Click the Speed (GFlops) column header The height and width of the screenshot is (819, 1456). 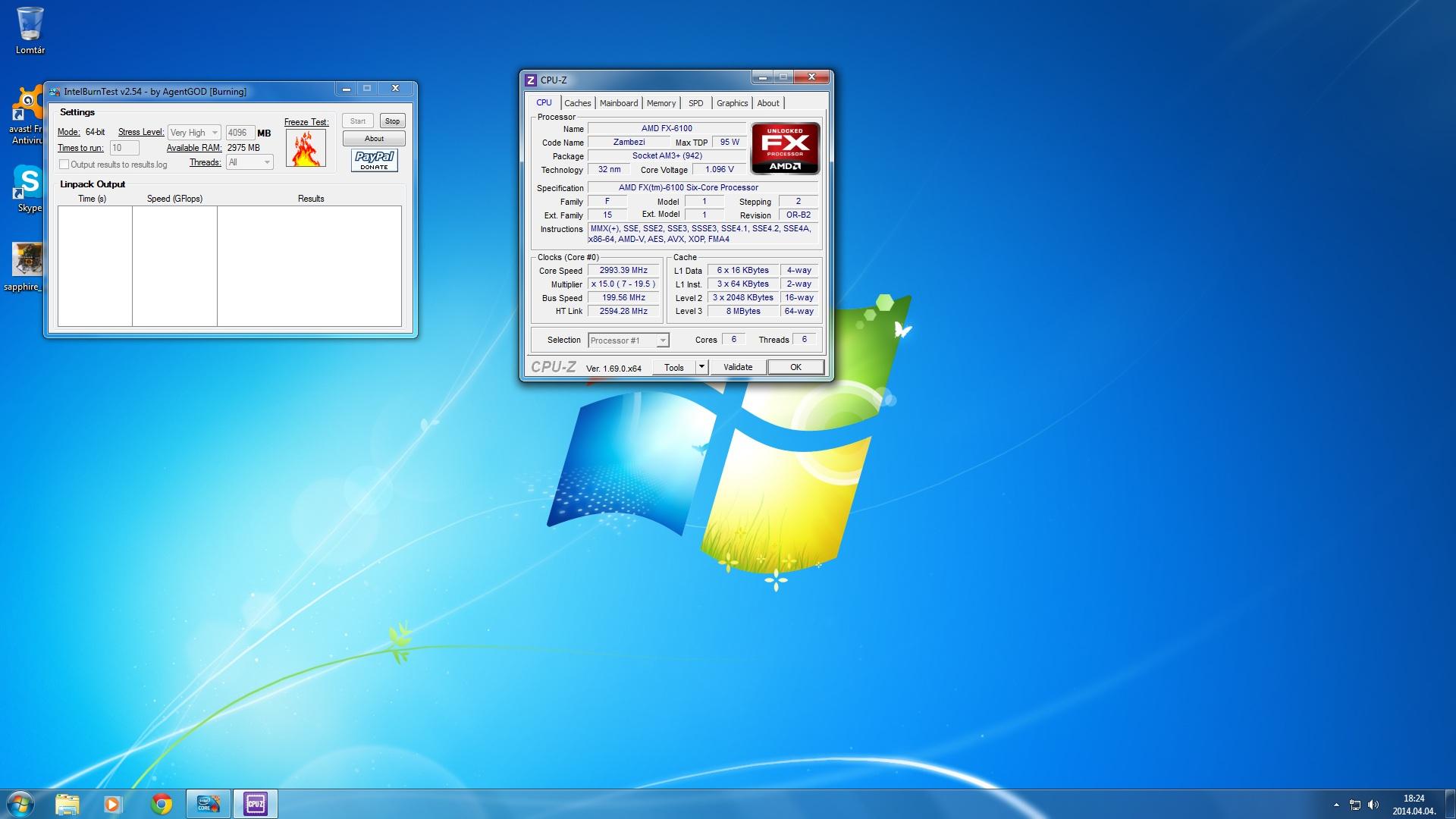(174, 199)
